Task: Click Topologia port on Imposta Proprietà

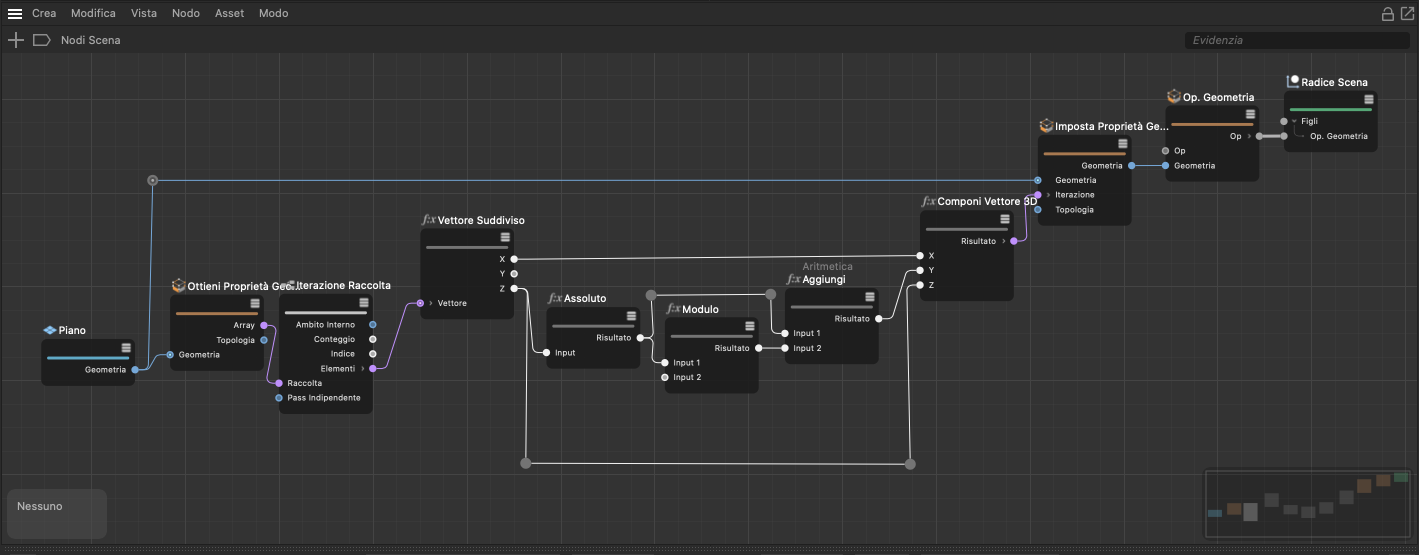Action: pos(1038,210)
